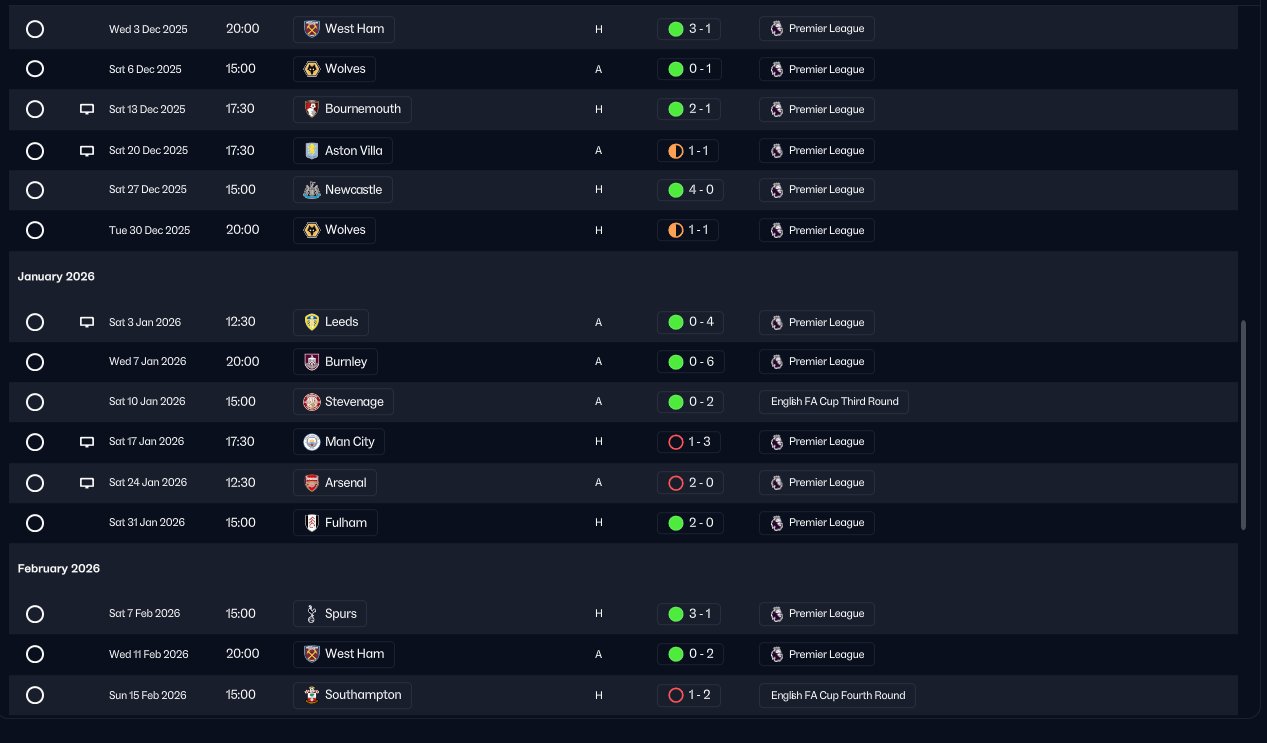Open English FA Cup Third Round competition

tap(834, 402)
